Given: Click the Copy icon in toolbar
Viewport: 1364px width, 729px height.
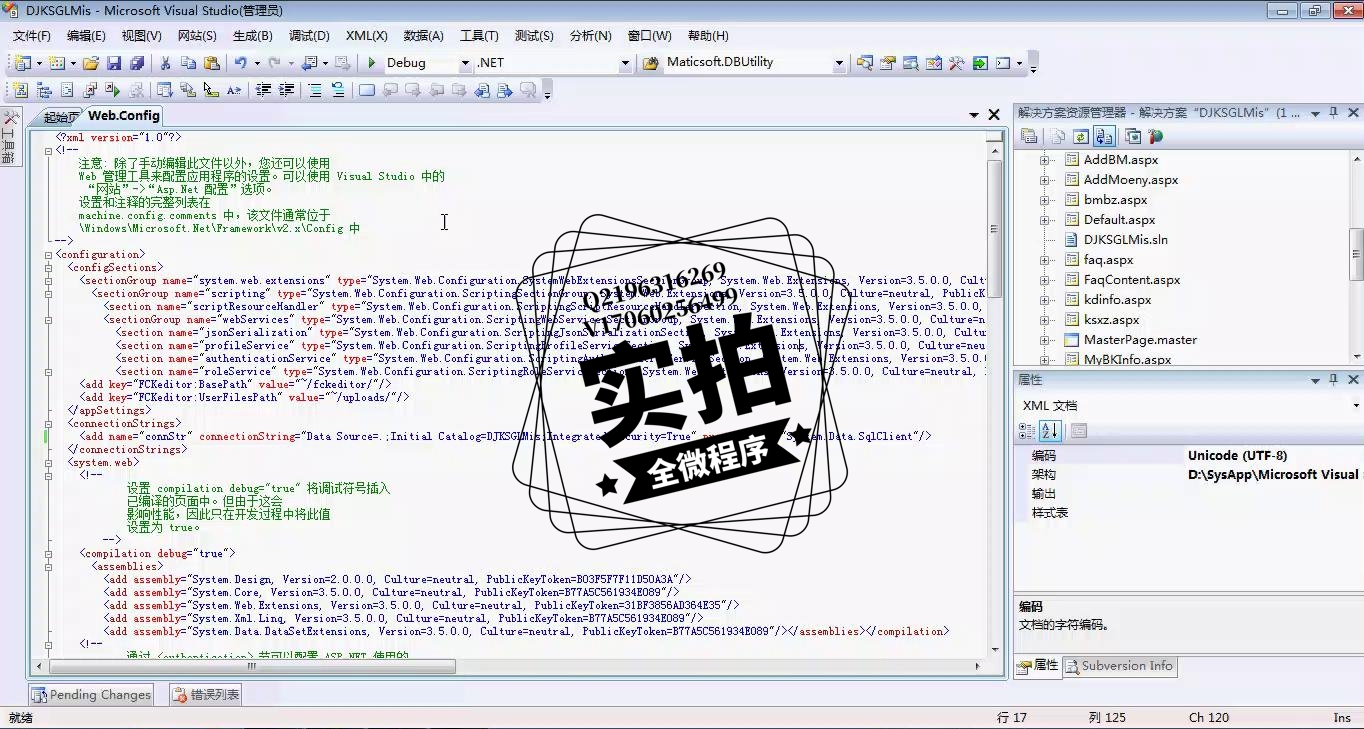Looking at the screenshot, I should click(188, 63).
